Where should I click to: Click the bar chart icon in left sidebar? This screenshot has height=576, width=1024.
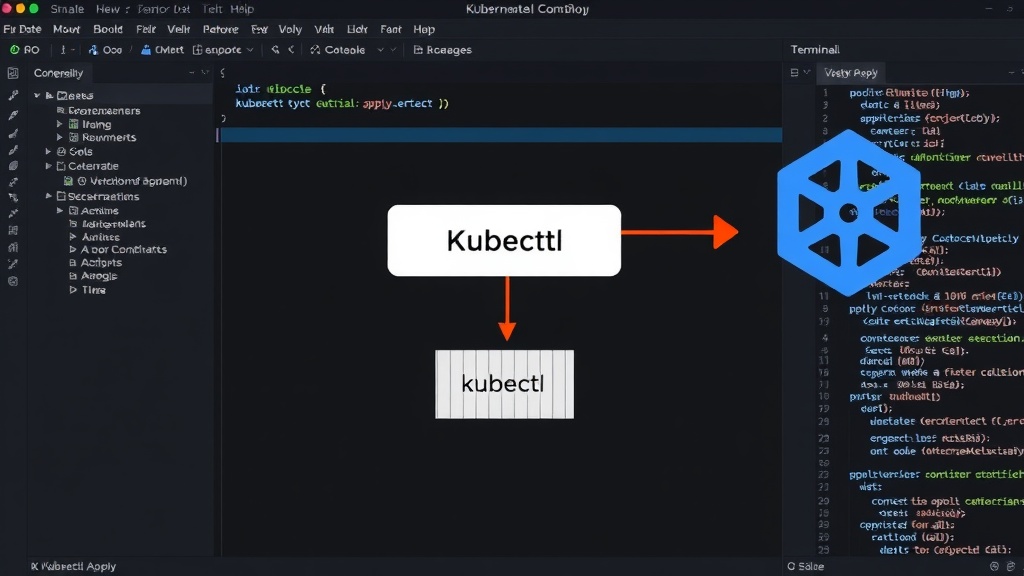[x=13, y=248]
